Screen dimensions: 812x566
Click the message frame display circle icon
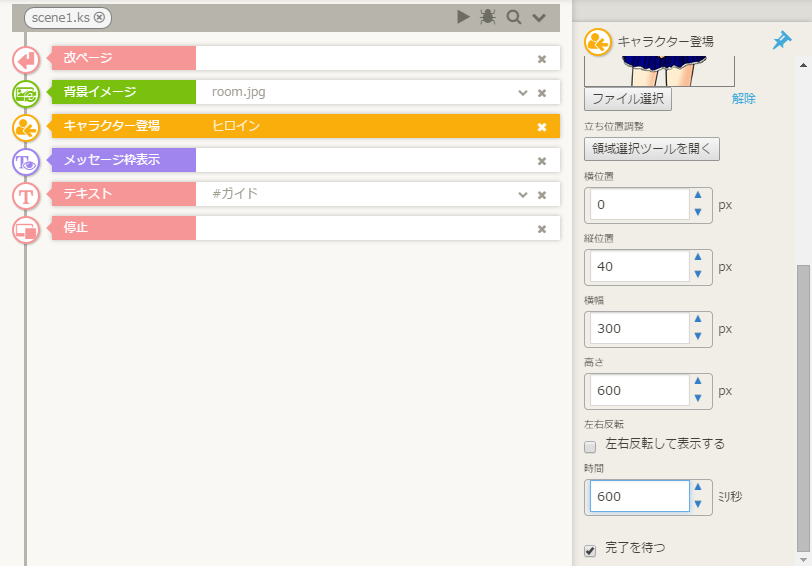click(26, 162)
